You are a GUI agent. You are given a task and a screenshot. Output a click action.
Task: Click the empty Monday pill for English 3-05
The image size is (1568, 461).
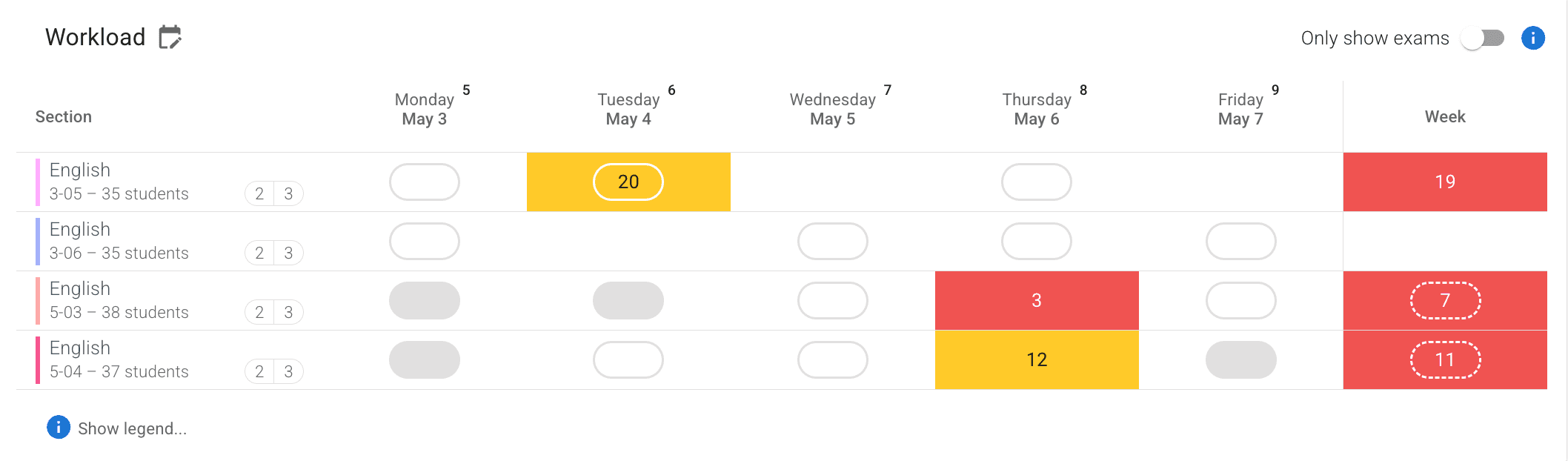tap(425, 182)
